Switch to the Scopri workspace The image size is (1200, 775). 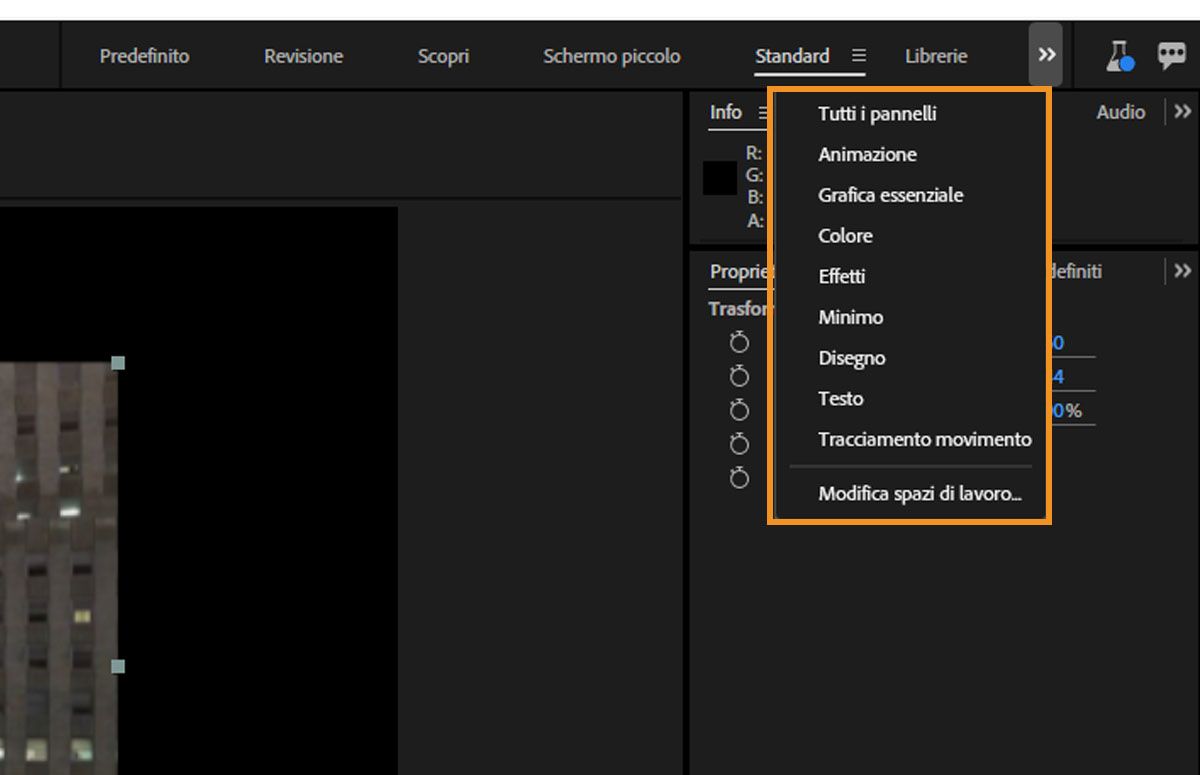pos(443,56)
